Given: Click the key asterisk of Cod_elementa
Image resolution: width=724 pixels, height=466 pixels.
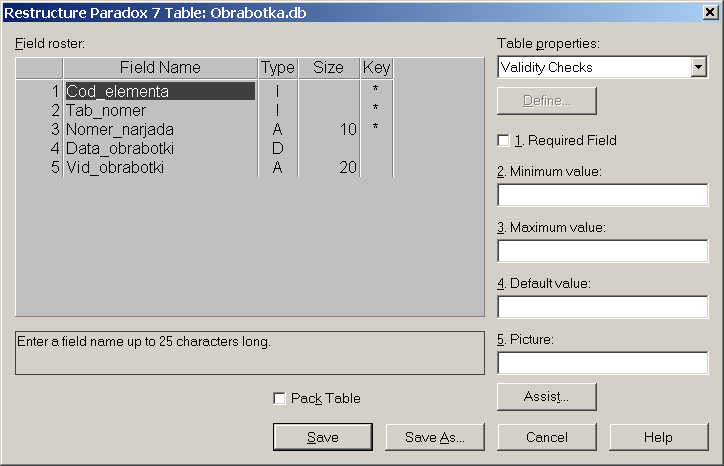Looking at the screenshot, I should 375,88.
